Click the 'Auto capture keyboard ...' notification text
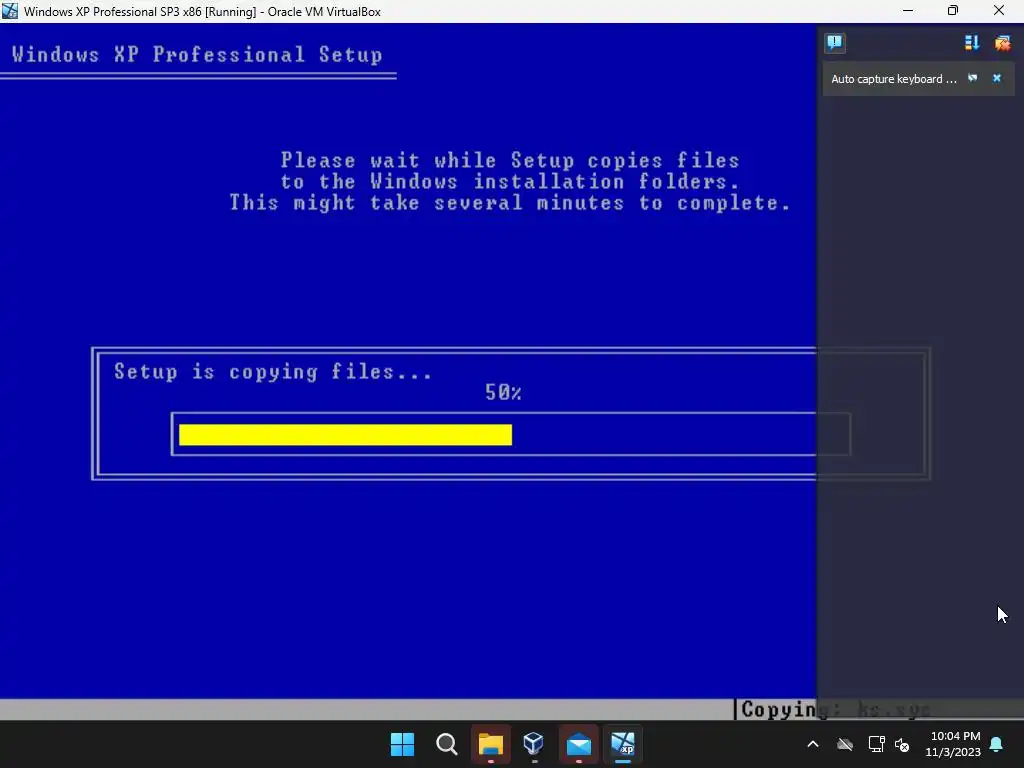1024x768 pixels. click(893, 79)
